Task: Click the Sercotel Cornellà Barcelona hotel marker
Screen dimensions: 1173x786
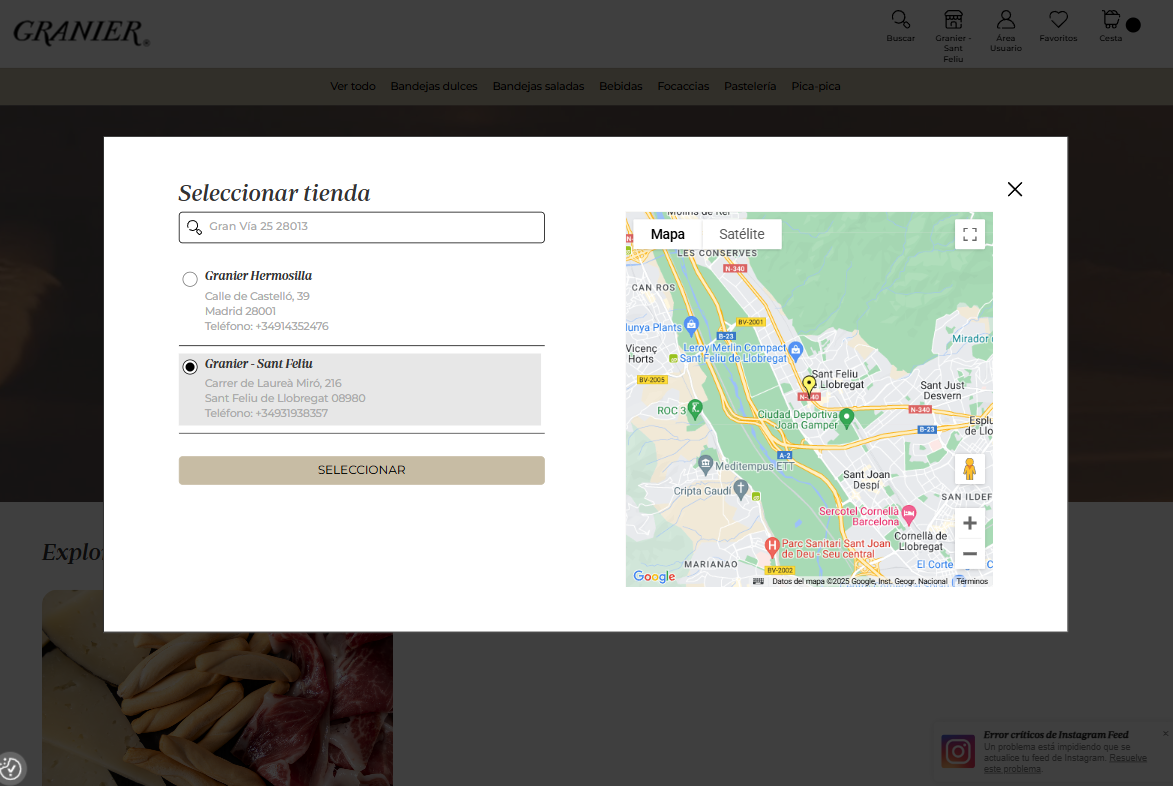Action: click(x=909, y=514)
